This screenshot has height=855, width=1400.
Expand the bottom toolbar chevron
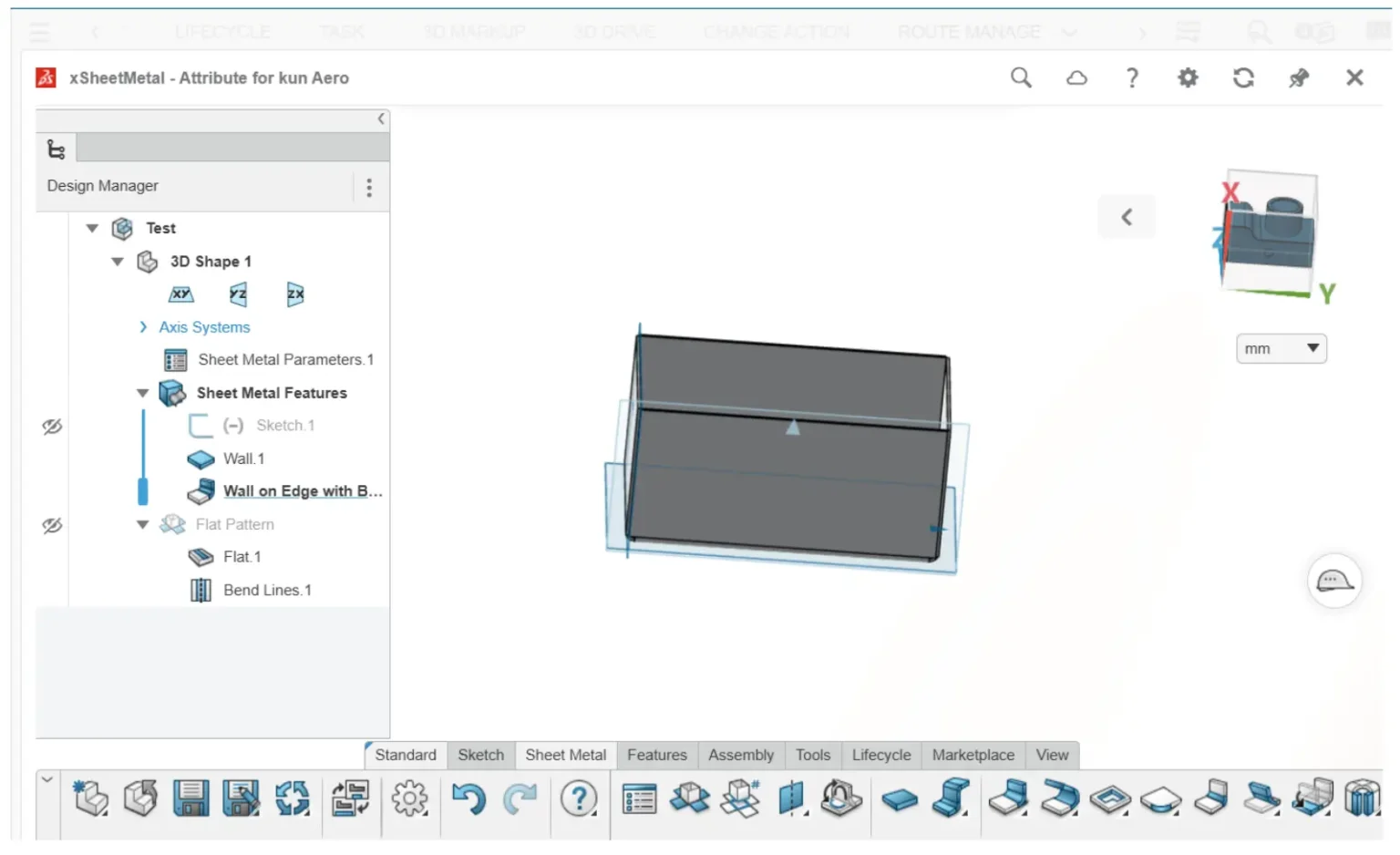47,779
